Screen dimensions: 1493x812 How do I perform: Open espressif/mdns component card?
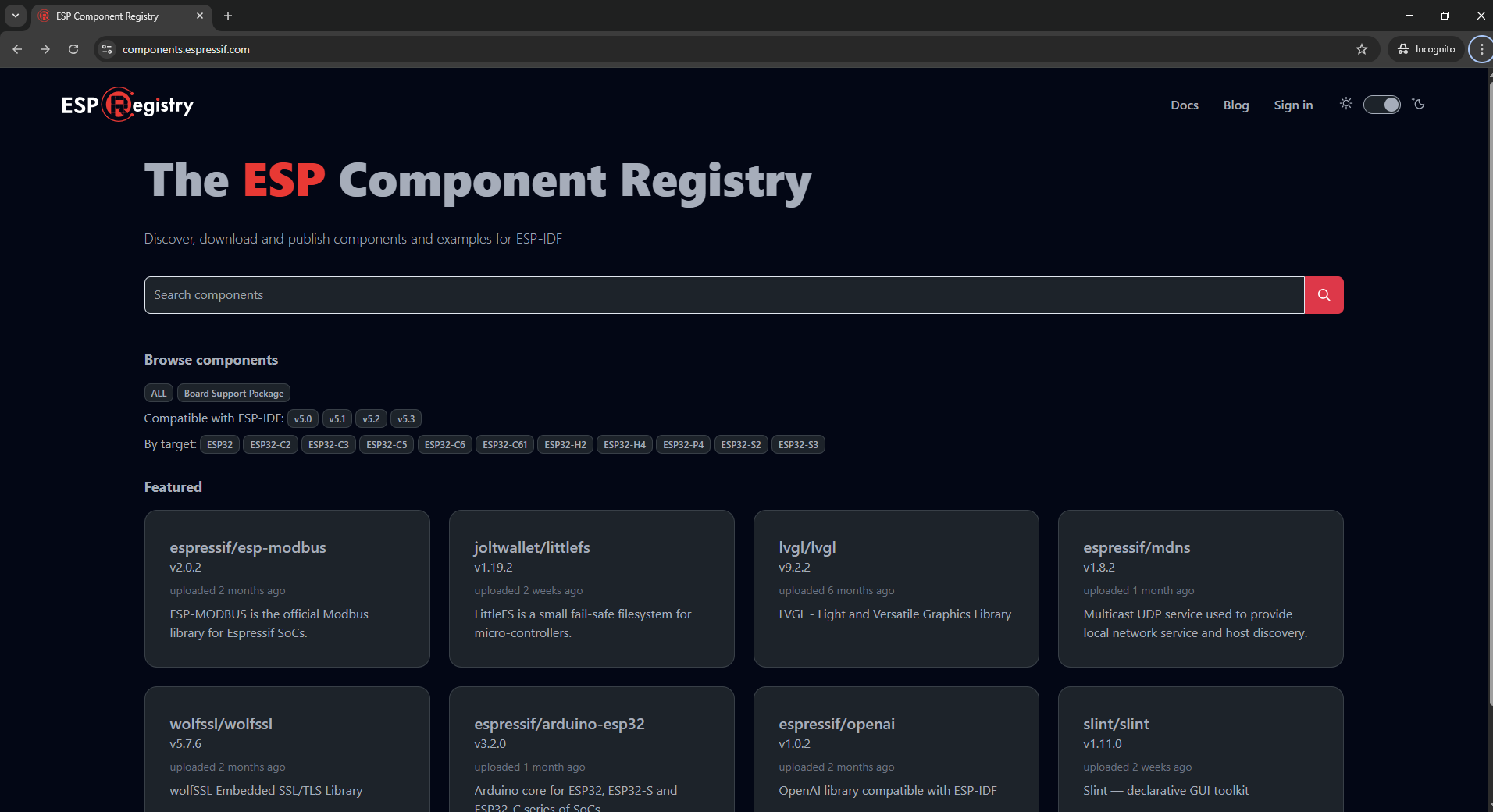[1201, 589]
